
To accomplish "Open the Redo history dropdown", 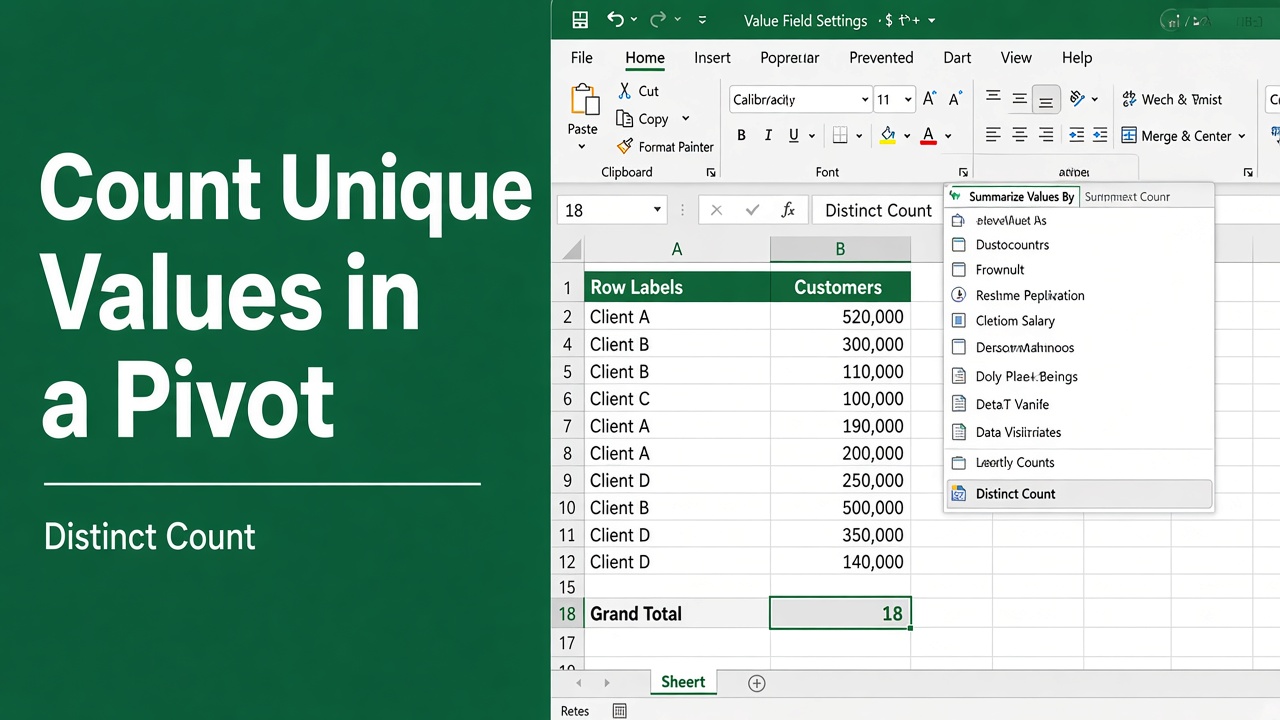I will pyautogui.click(x=678, y=19).
